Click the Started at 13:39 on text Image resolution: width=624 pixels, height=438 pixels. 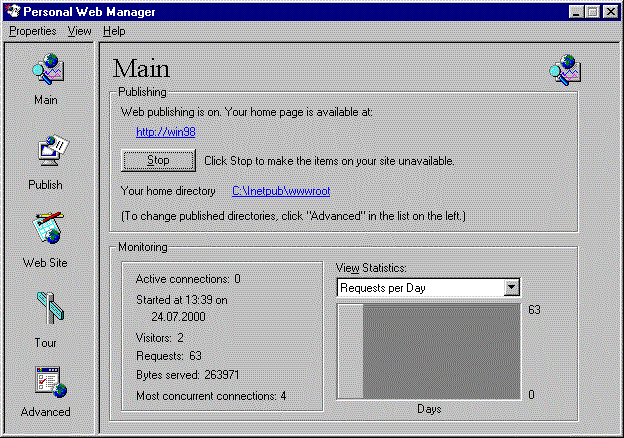coord(181,300)
